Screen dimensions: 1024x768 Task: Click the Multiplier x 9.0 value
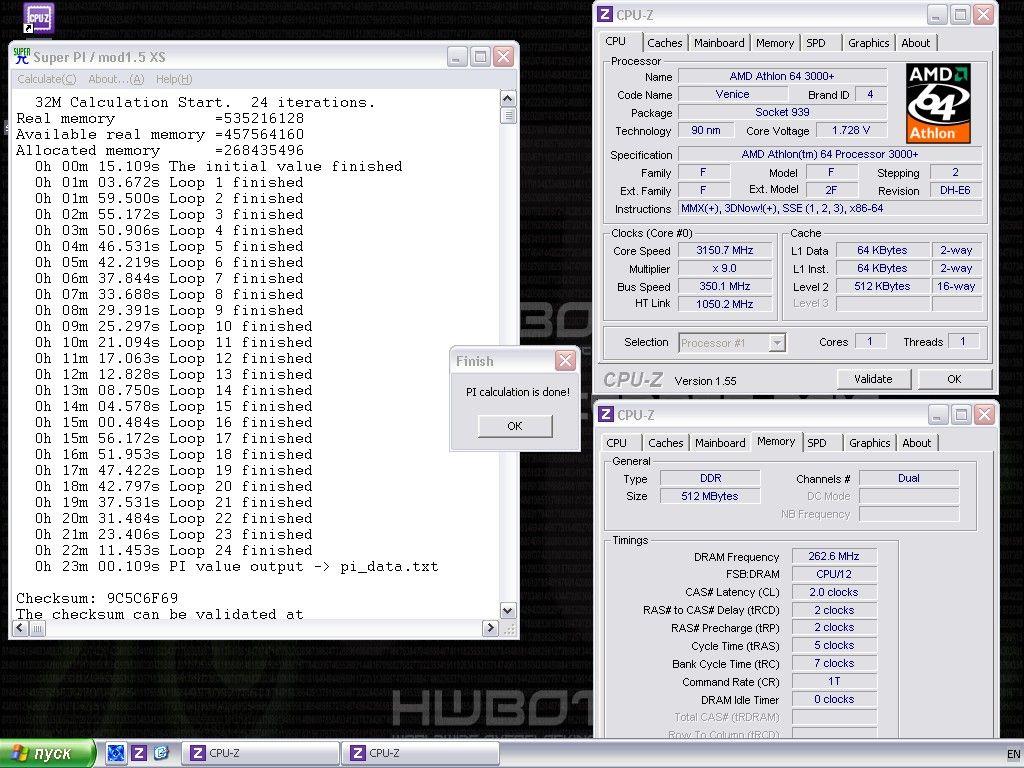click(x=725, y=268)
